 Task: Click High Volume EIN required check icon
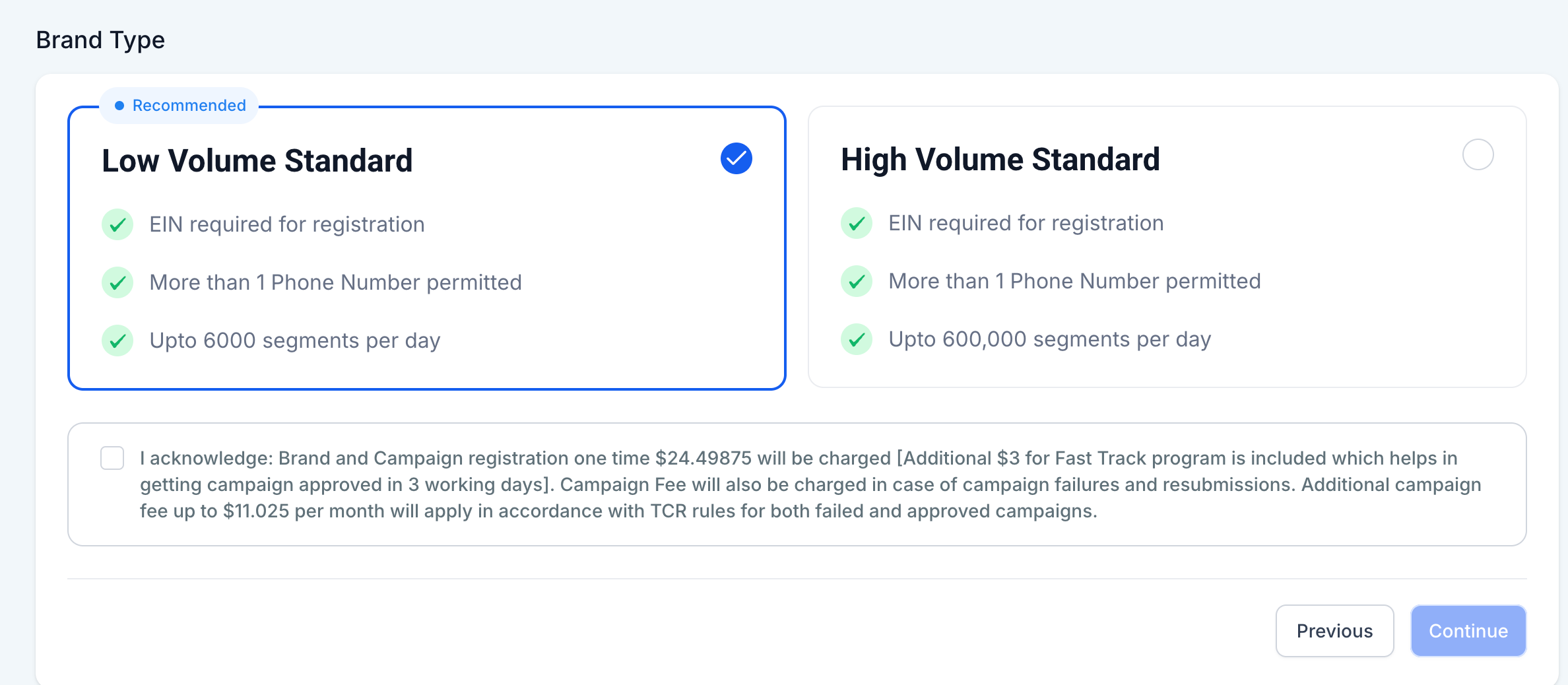(x=857, y=223)
